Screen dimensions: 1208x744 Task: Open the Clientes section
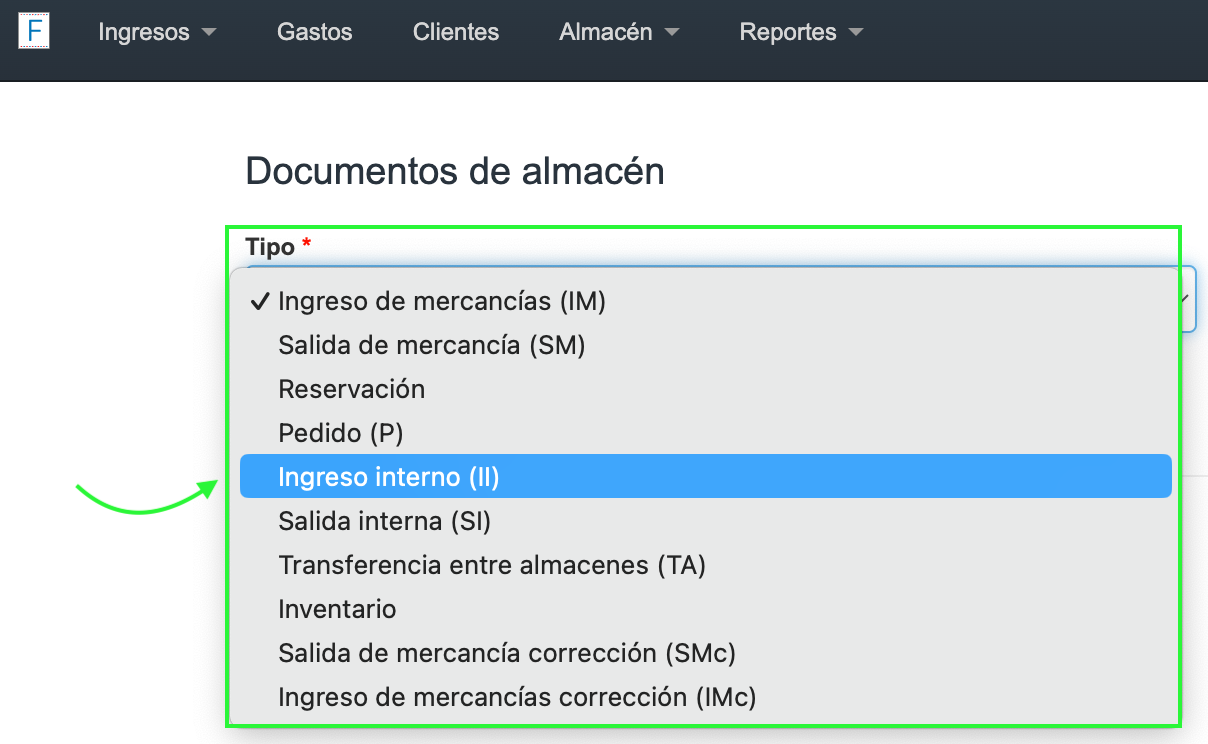[x=456, y=32]
